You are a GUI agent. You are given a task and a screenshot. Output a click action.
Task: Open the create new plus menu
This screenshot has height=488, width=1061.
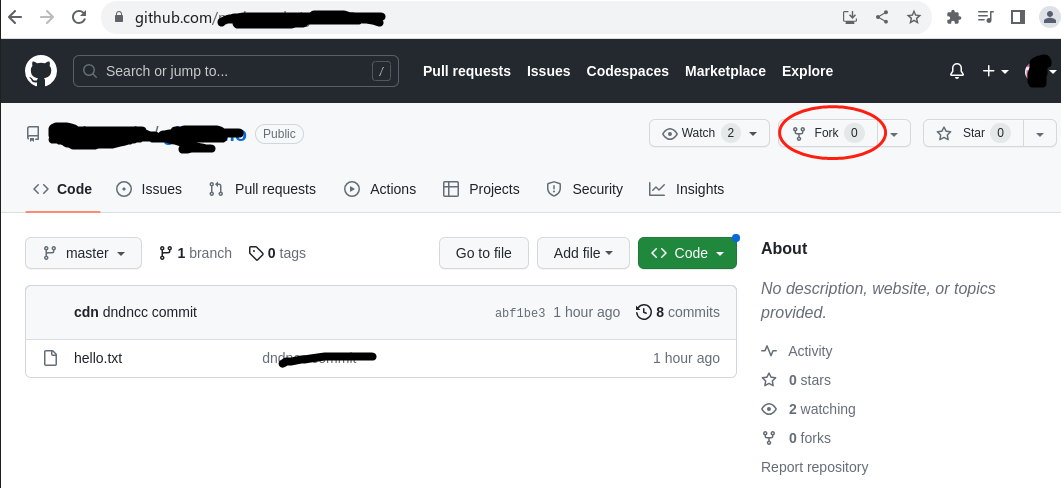point(995,71)
